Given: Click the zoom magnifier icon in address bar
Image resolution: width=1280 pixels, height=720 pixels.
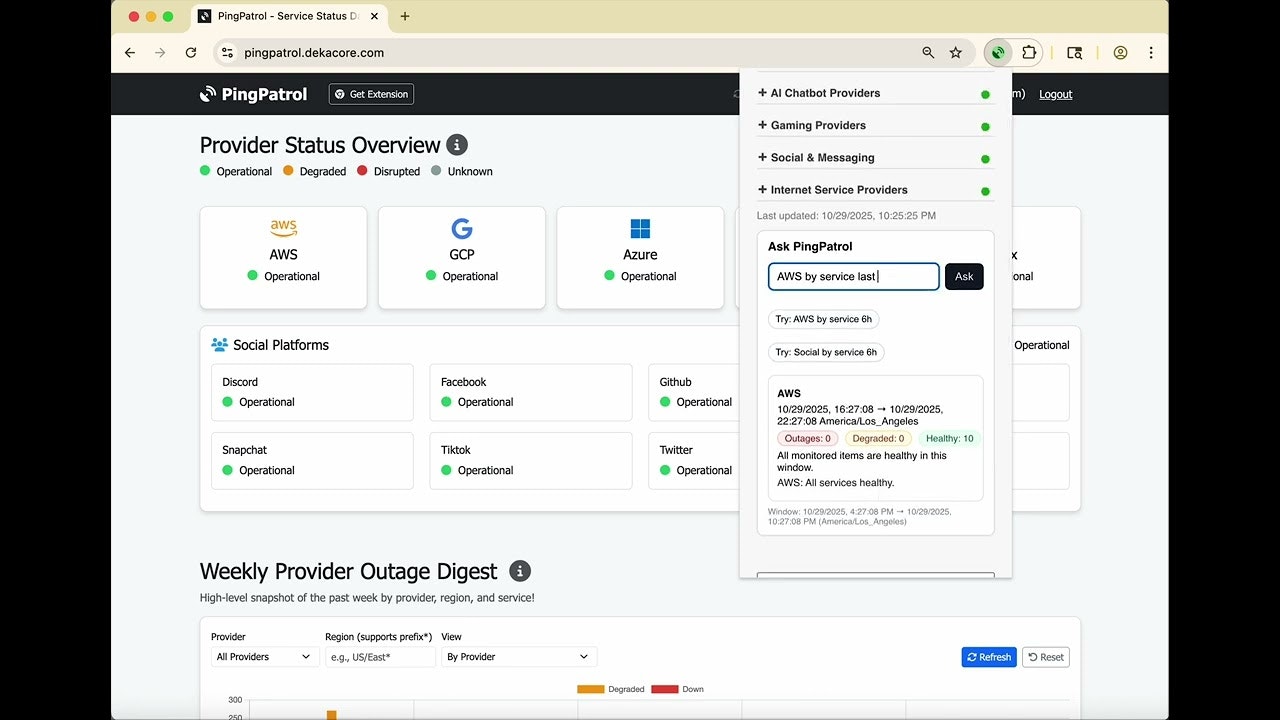Looking at the screenshot, I should click(928, 53).
